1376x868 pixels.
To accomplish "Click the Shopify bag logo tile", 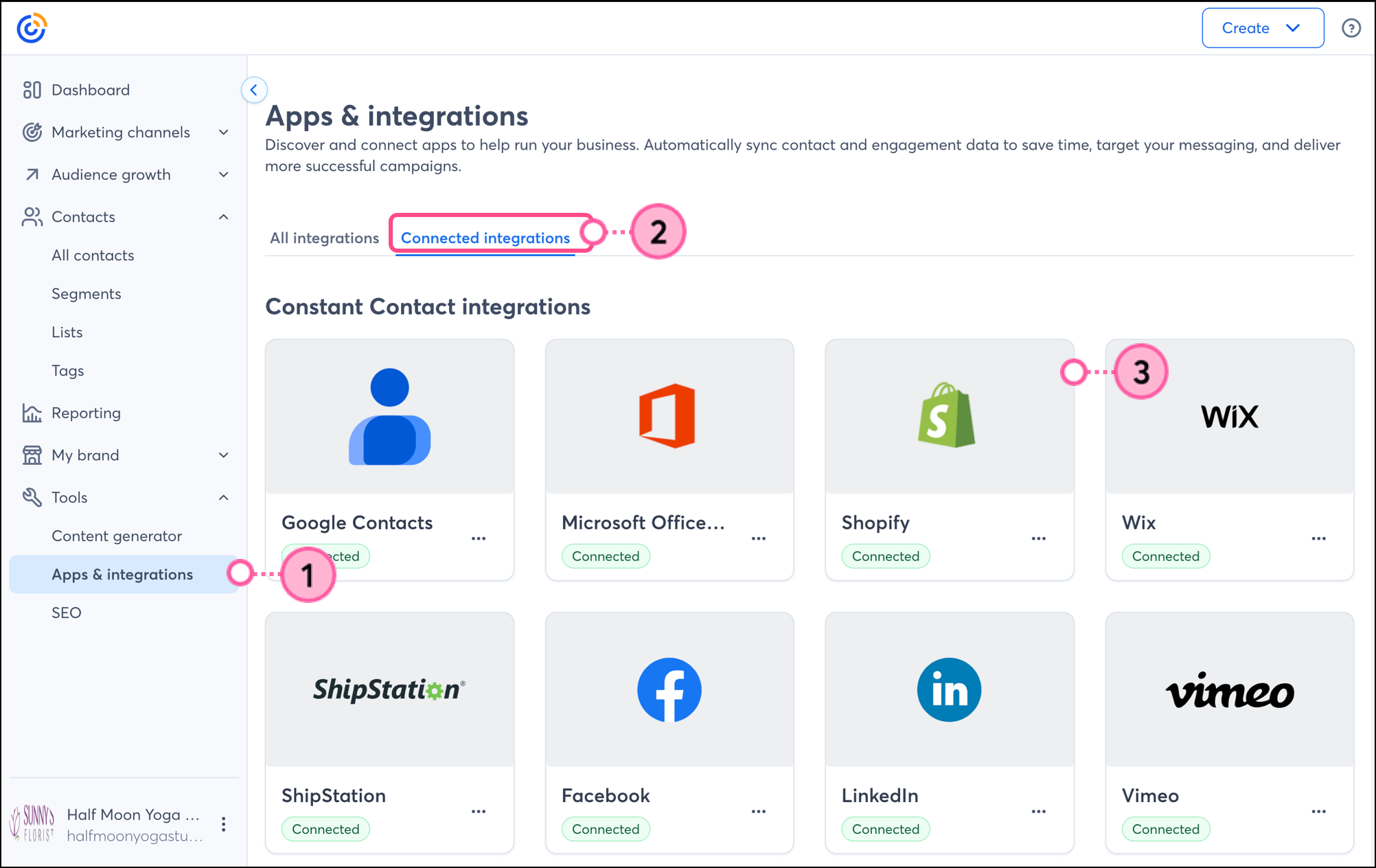I will (x=950, y=416).
